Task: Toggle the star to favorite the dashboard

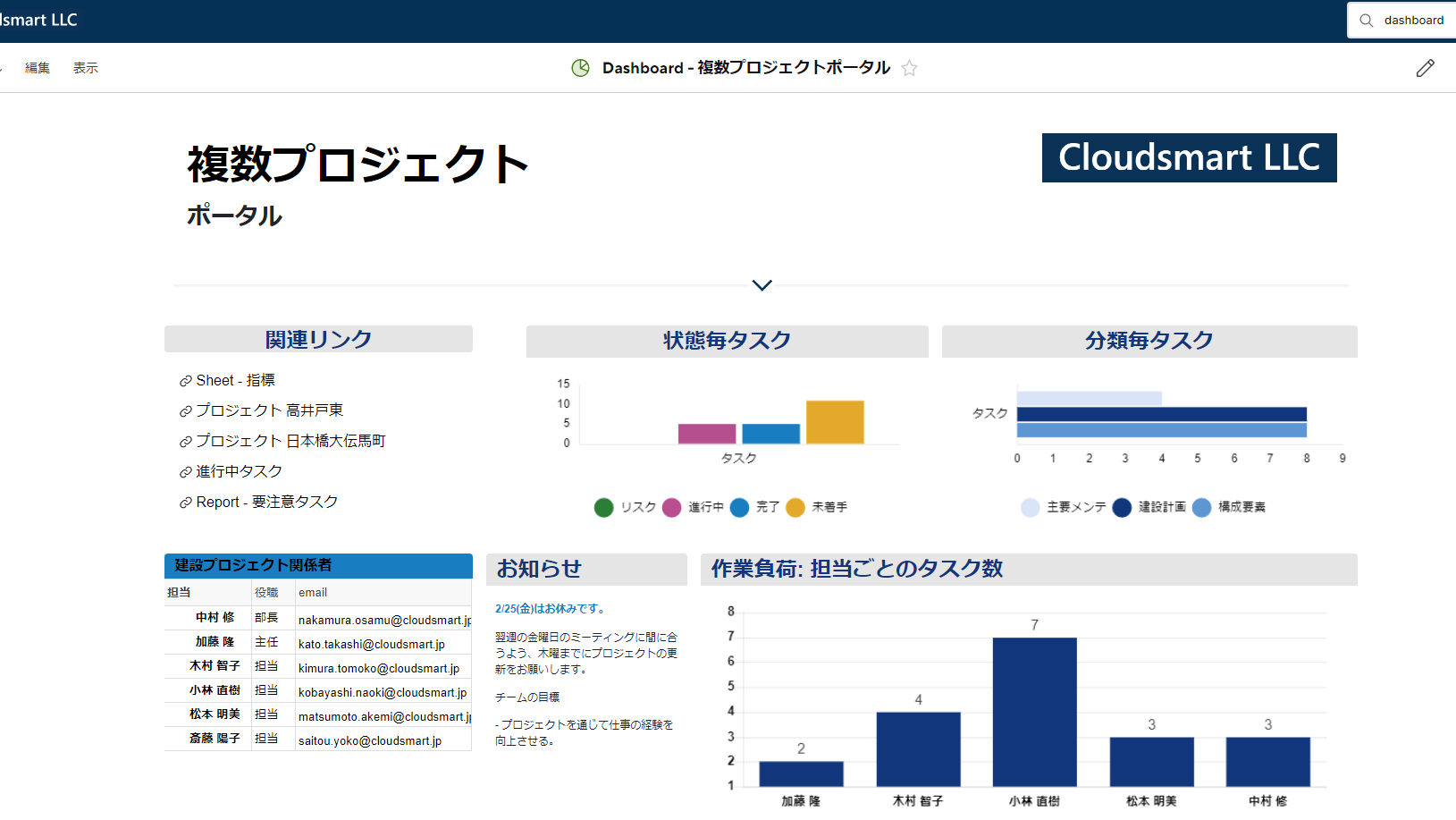Action: [909, 68]
